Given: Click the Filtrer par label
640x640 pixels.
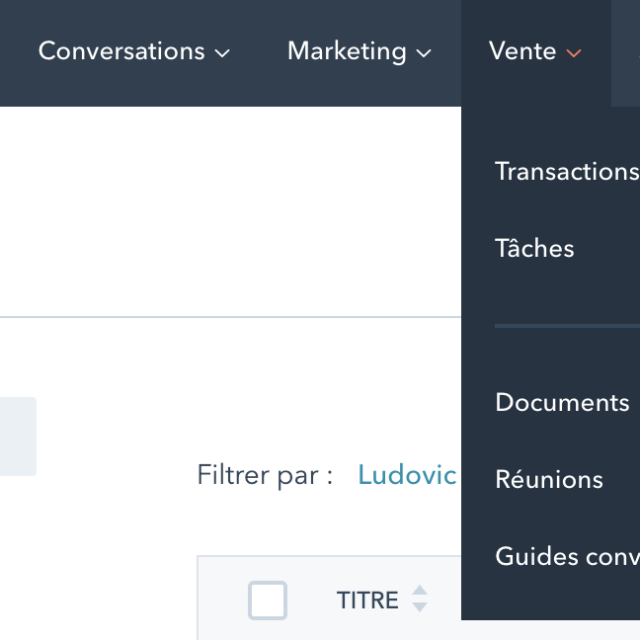Looking at the screenshot, I should [x=265, y=475].
